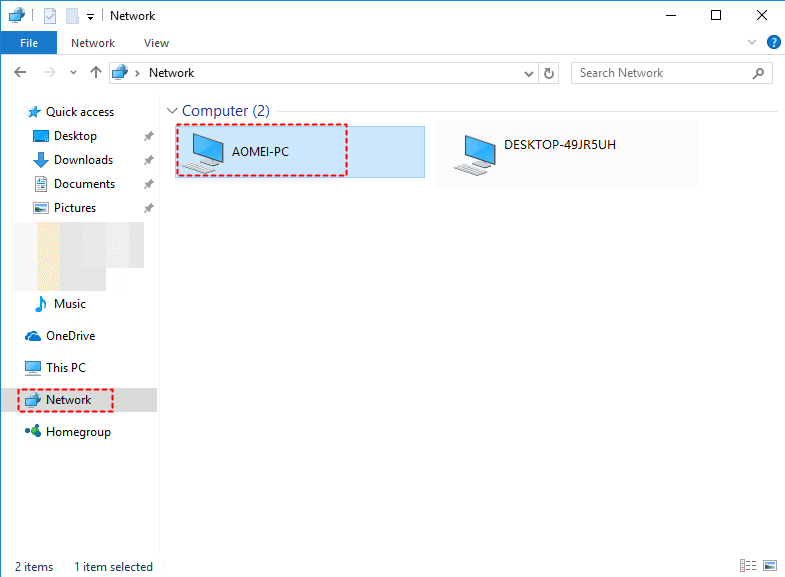Click the pin icon next to Documents

tap(149, 184)
